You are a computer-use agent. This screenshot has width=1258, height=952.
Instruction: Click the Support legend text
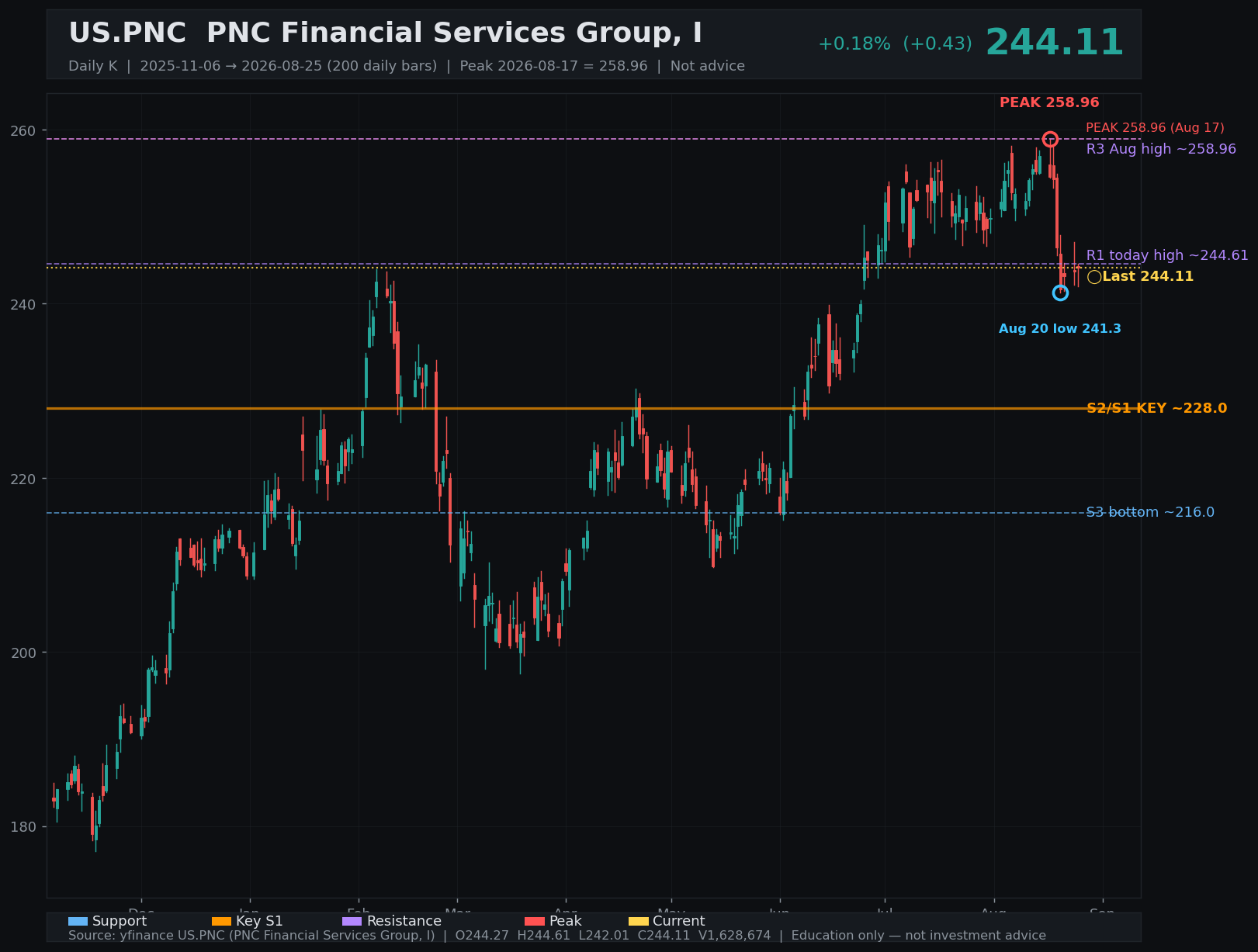coord(120,922)
